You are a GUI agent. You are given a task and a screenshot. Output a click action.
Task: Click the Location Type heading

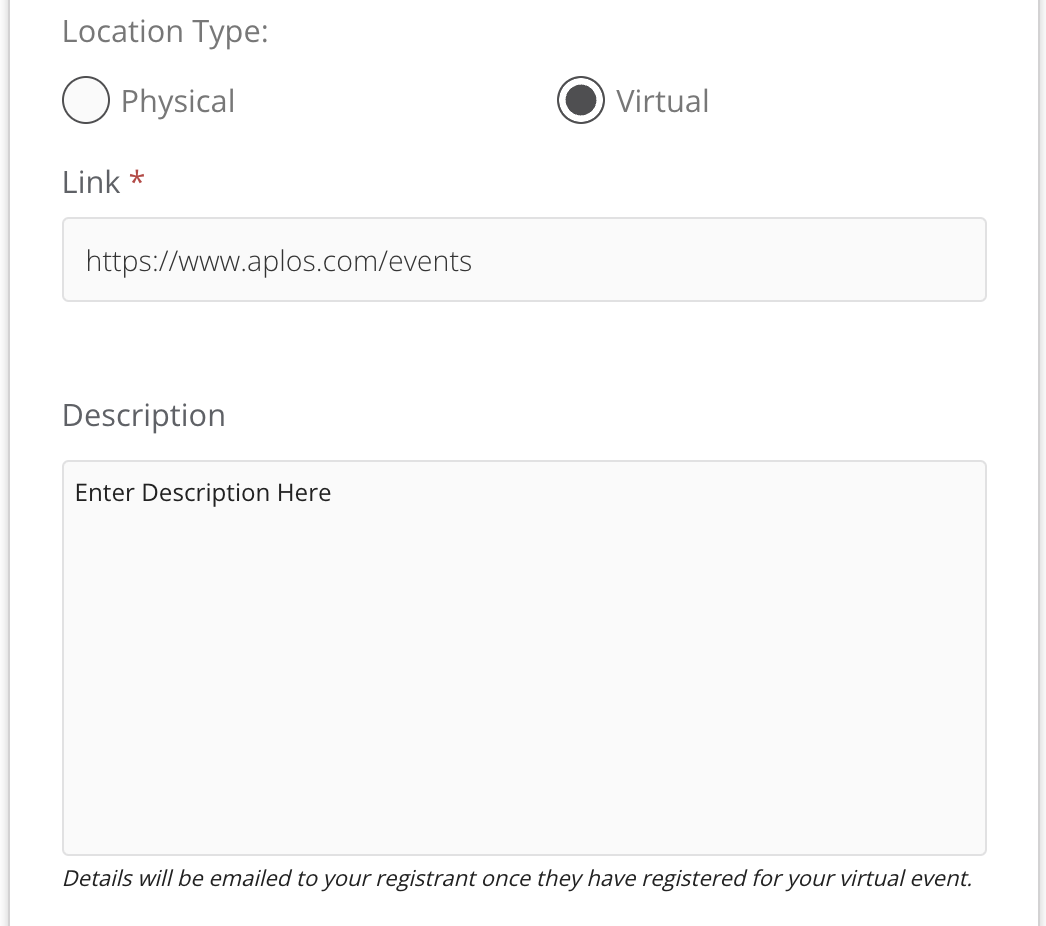165,31
